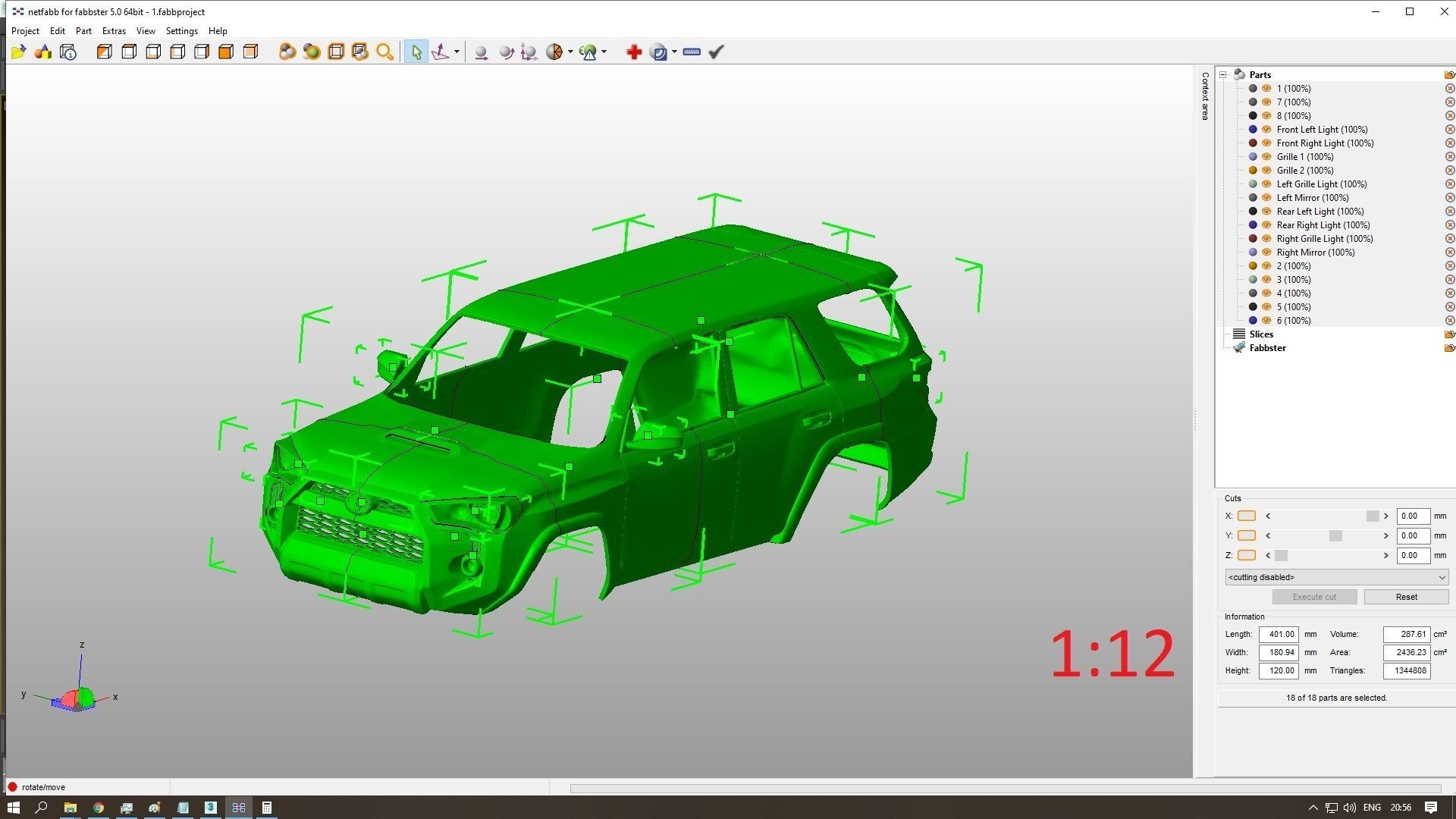Open the Edit menu

tap(58, 31)
